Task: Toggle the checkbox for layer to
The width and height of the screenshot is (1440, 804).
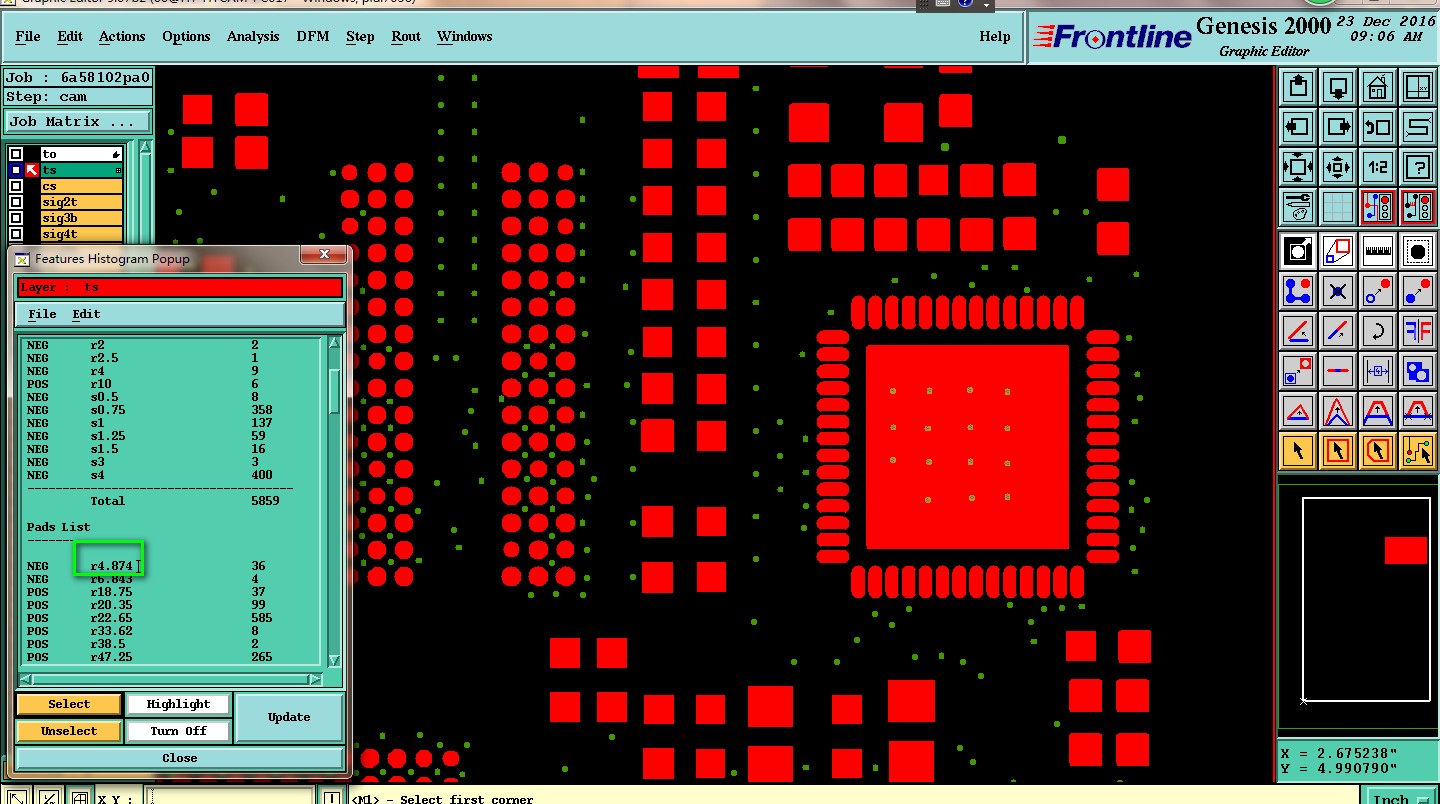Action: [x=16, y=154]
